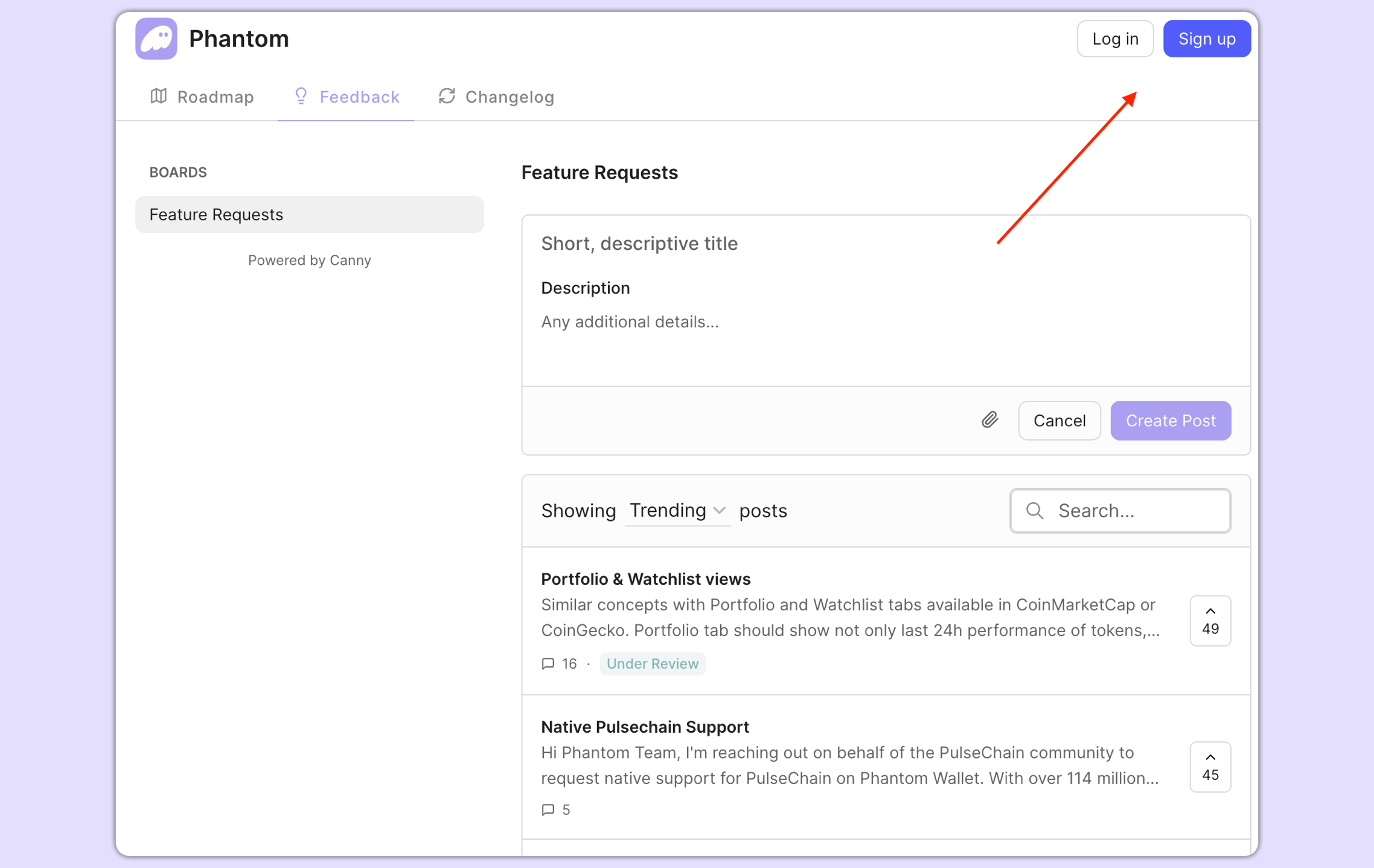
Task: Click the Phantom title text
Action: tap(239, 39)
